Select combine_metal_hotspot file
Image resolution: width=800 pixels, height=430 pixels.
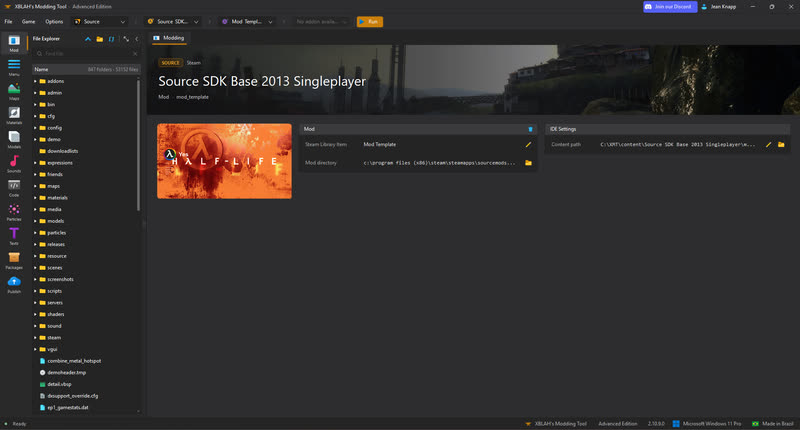74,361
